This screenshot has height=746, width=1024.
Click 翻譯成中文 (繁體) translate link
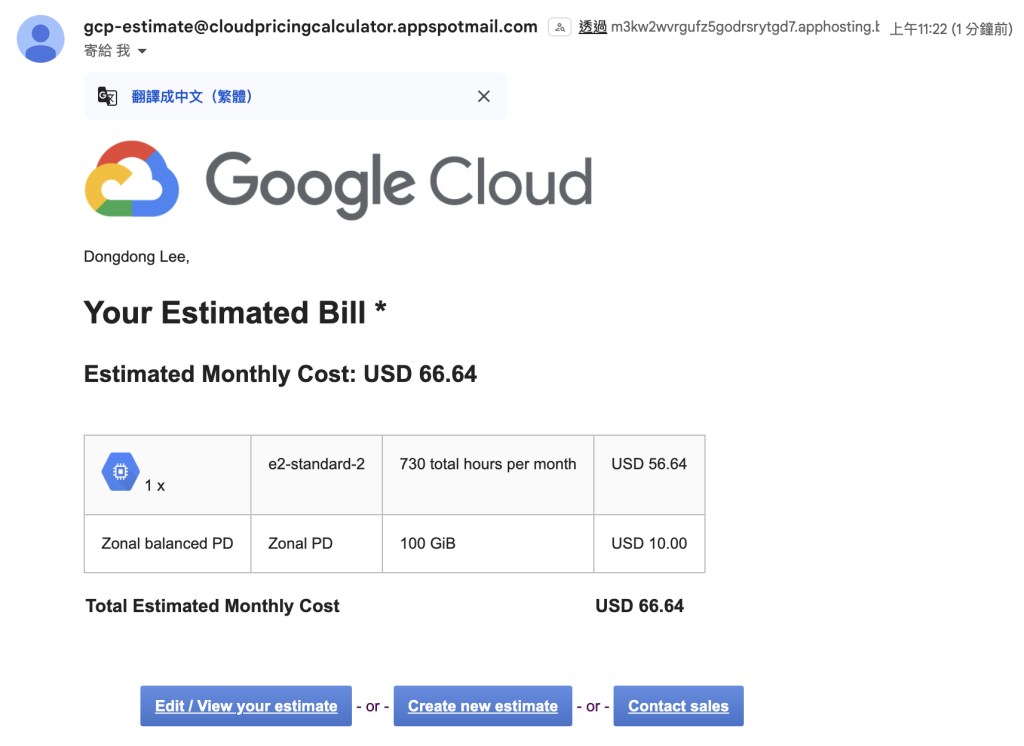coord(192,97)
